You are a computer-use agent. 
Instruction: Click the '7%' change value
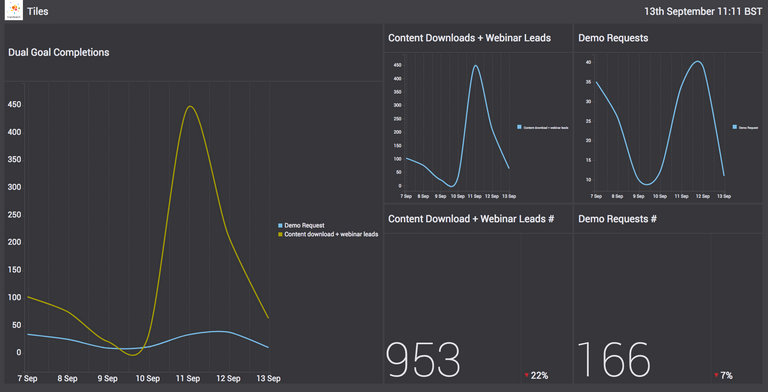pos(726,376)
